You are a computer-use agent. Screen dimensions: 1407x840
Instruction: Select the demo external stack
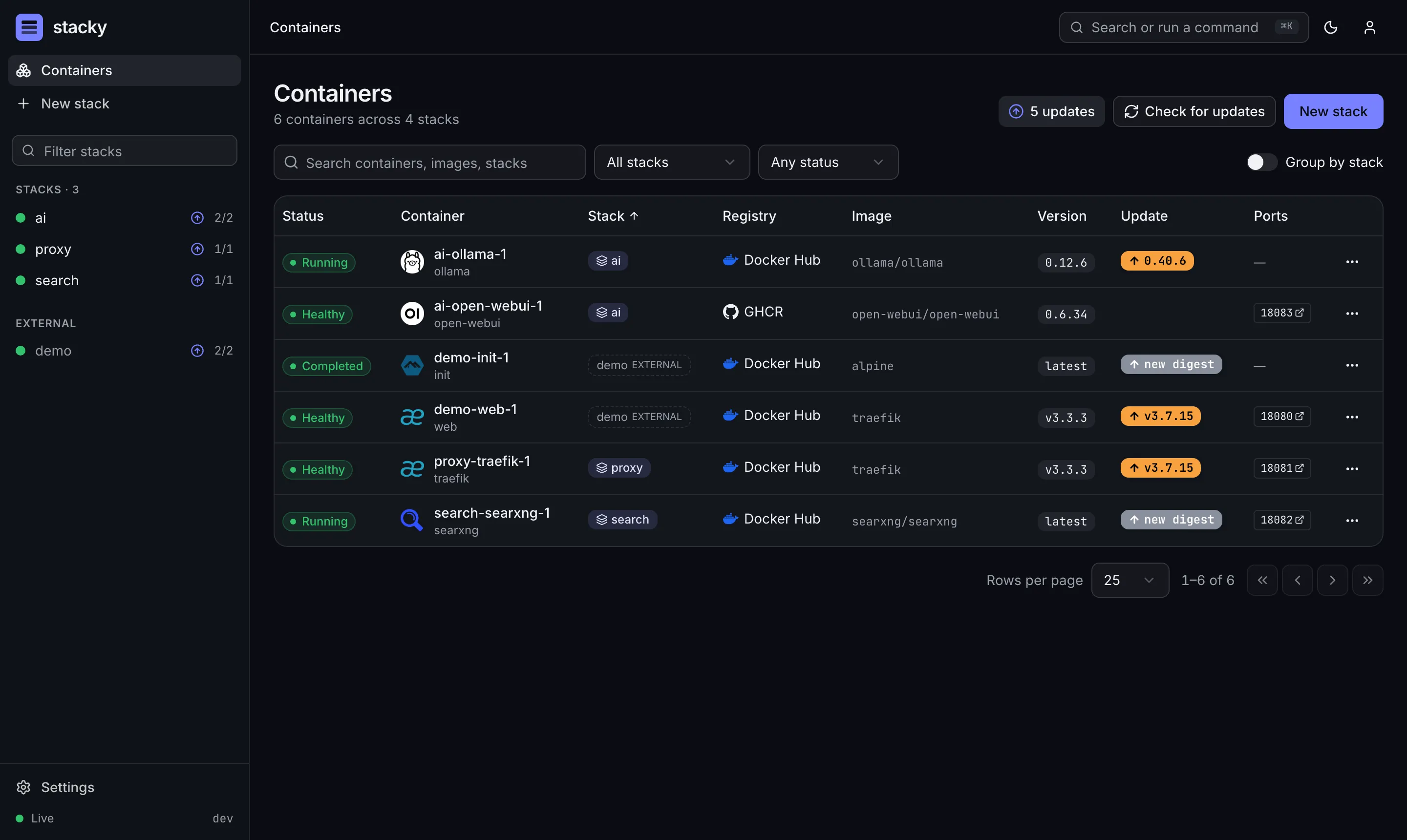[x=125, y=351]
